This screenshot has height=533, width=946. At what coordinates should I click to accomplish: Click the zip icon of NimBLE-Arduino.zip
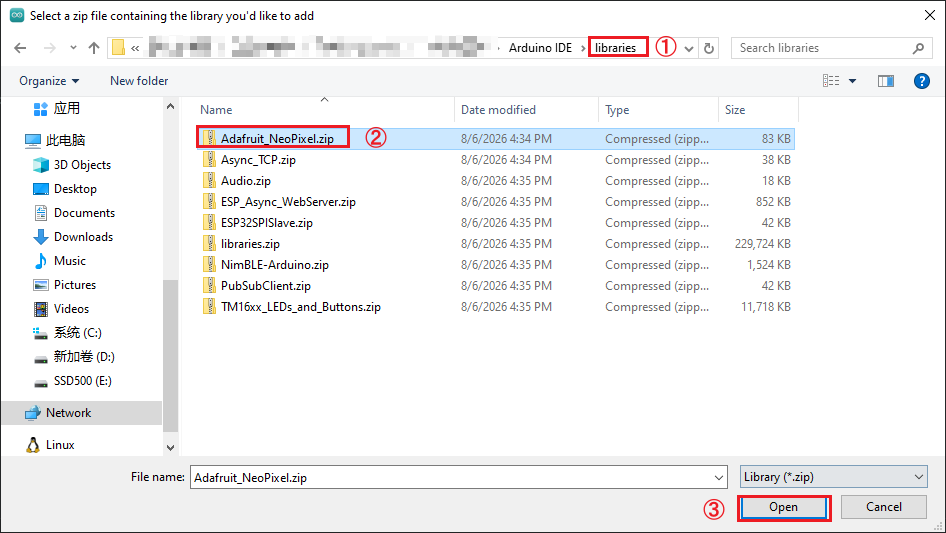209,264
